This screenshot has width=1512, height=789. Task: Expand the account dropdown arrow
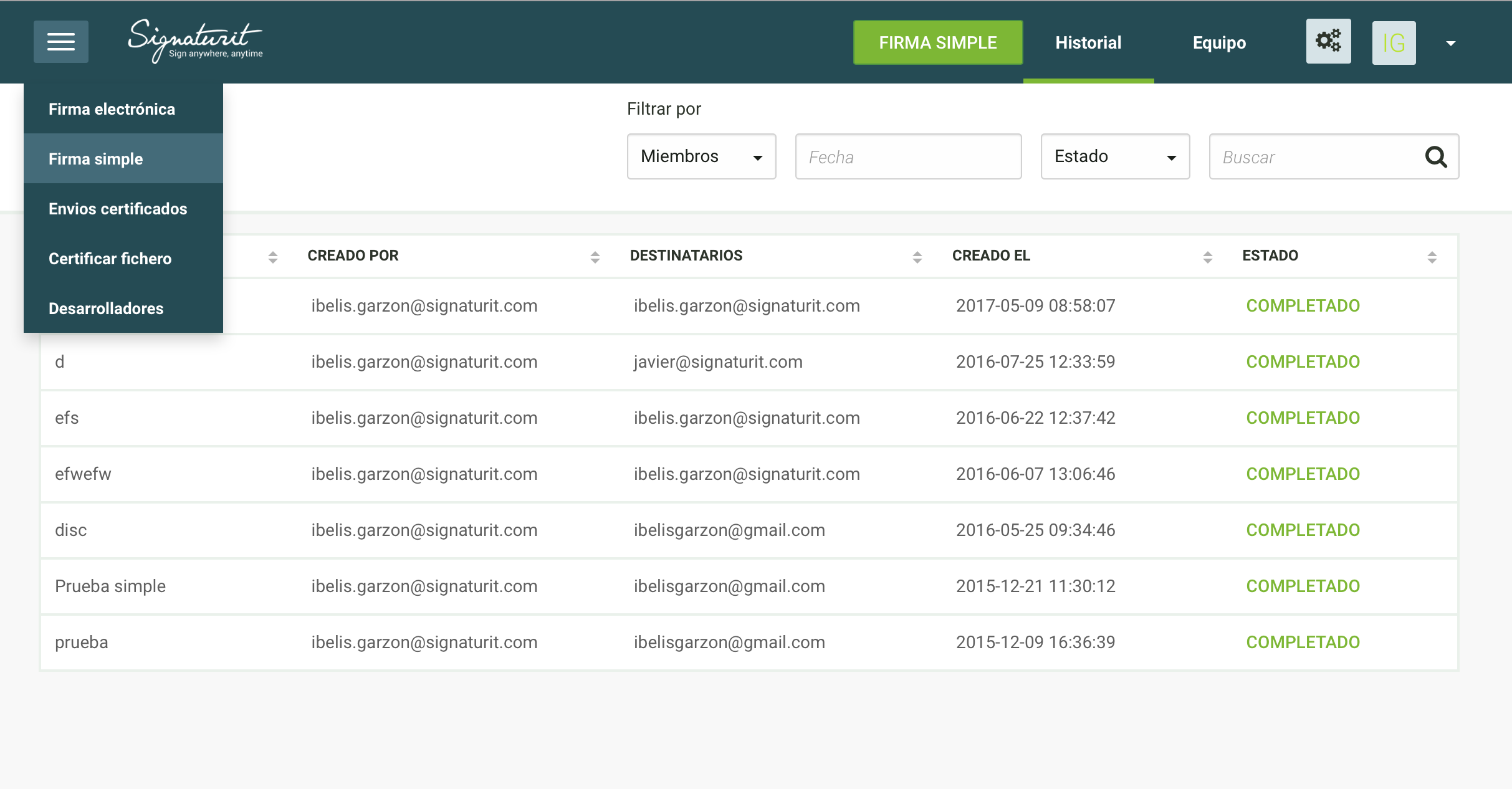1451,43
